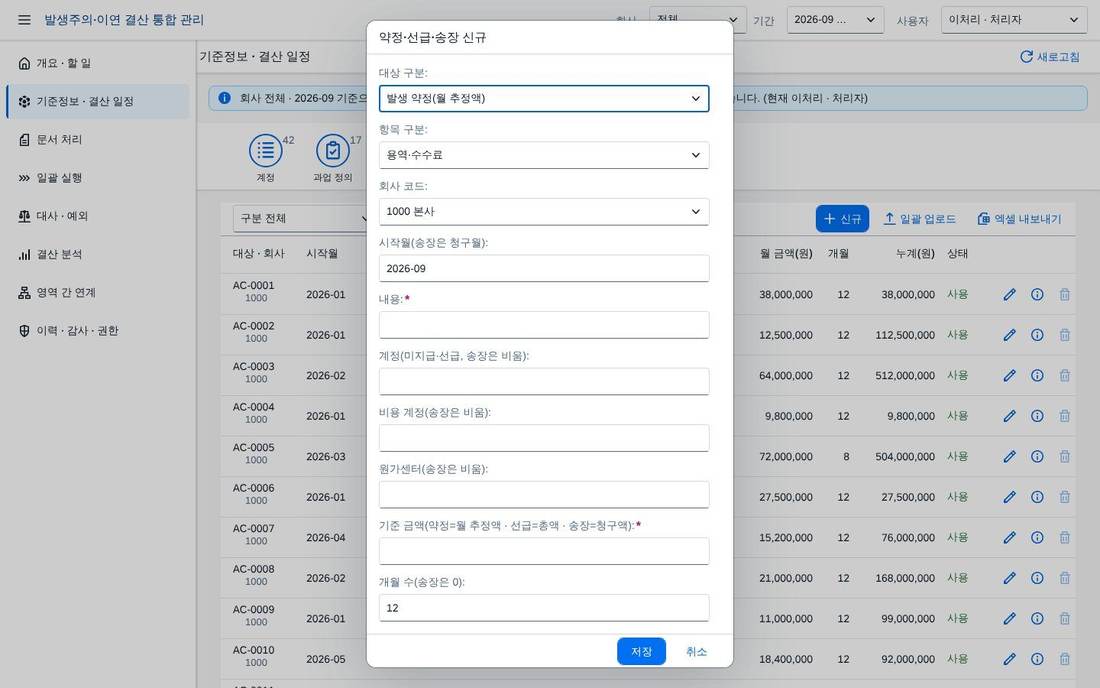The image size is (1100, 688).
Task: Open 영역 간 연계 in sidebar
Action: pyautogui.click(x=98, y=292)
